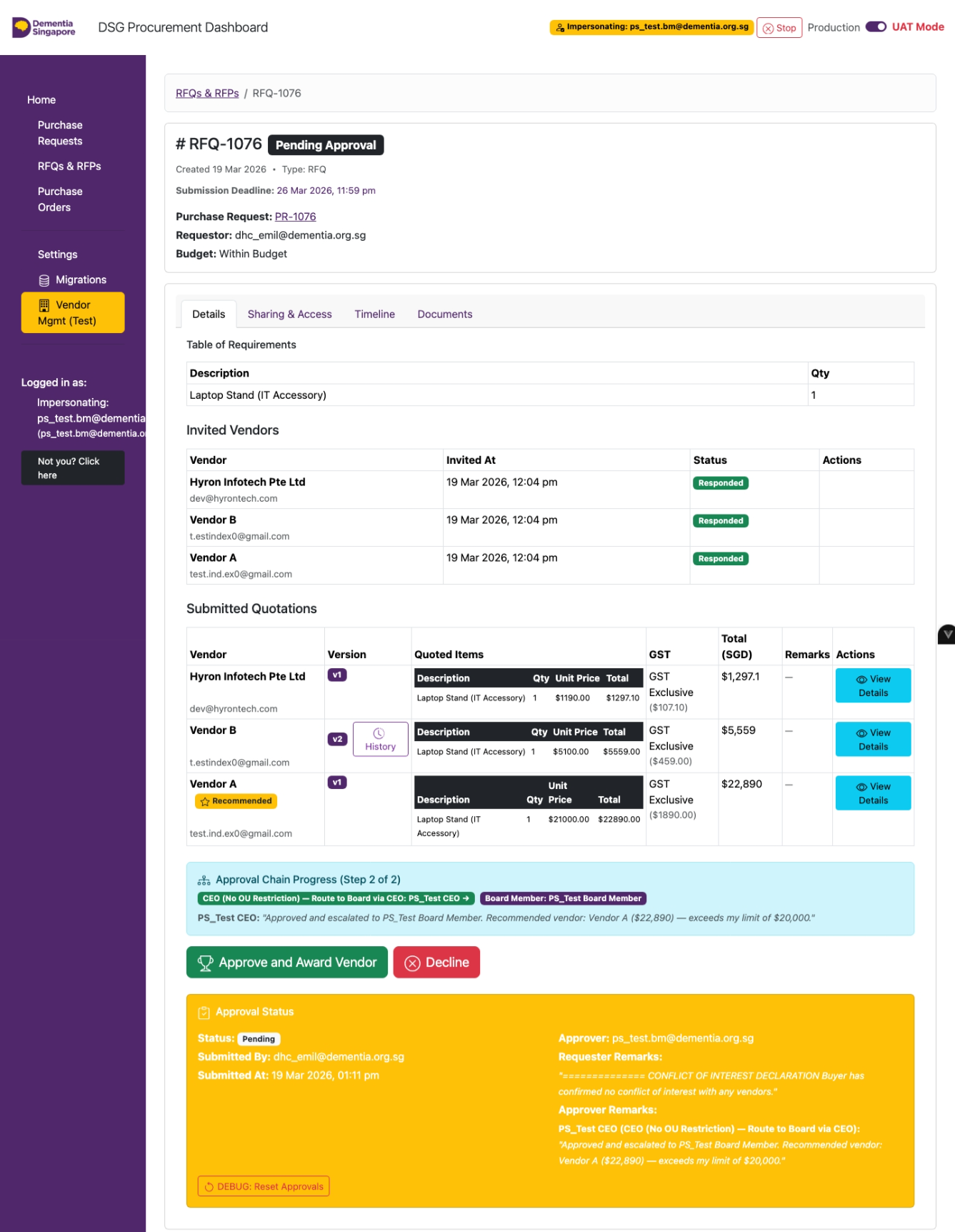
Task: Click the eye icon in Vendor A's View Details
Action: click(x=861, y=787)
